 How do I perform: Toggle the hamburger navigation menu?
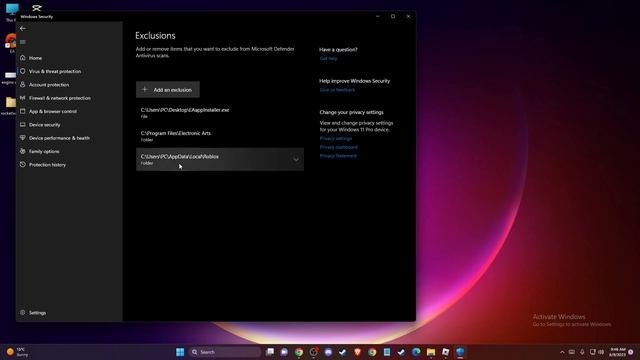tap(23, 42)
